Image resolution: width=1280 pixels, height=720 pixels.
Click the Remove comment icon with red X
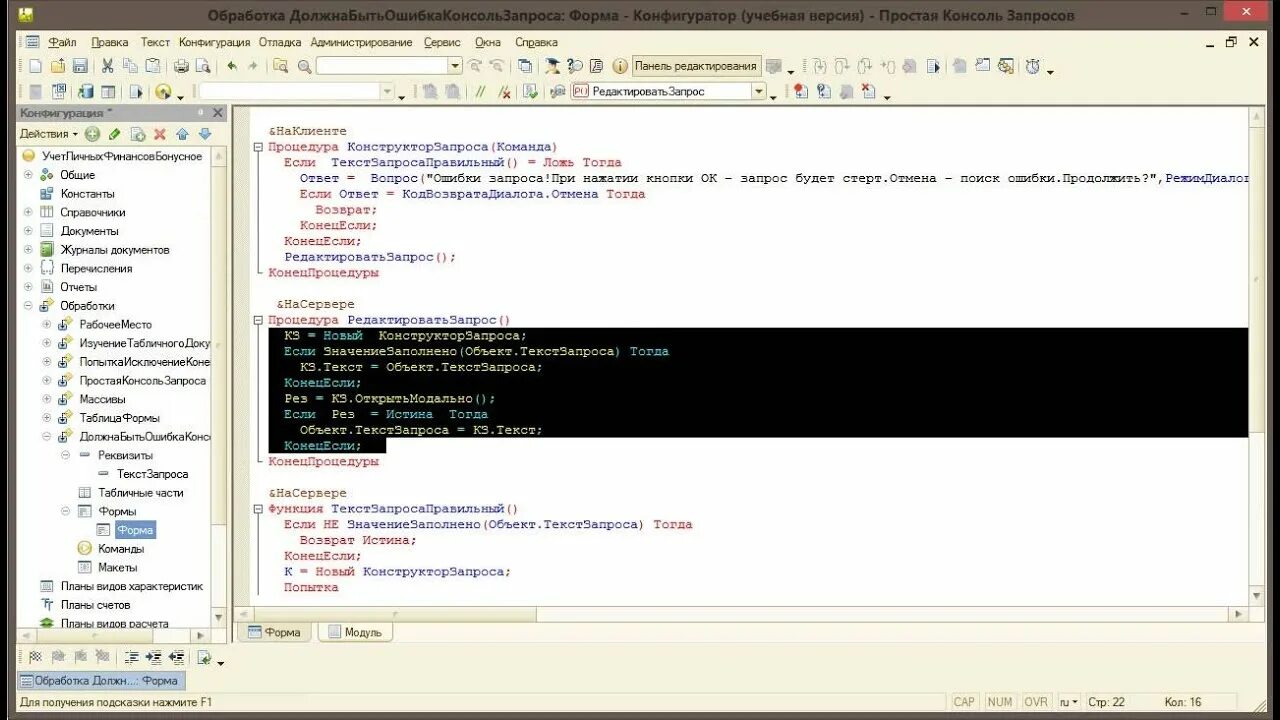tap(504, 92)
